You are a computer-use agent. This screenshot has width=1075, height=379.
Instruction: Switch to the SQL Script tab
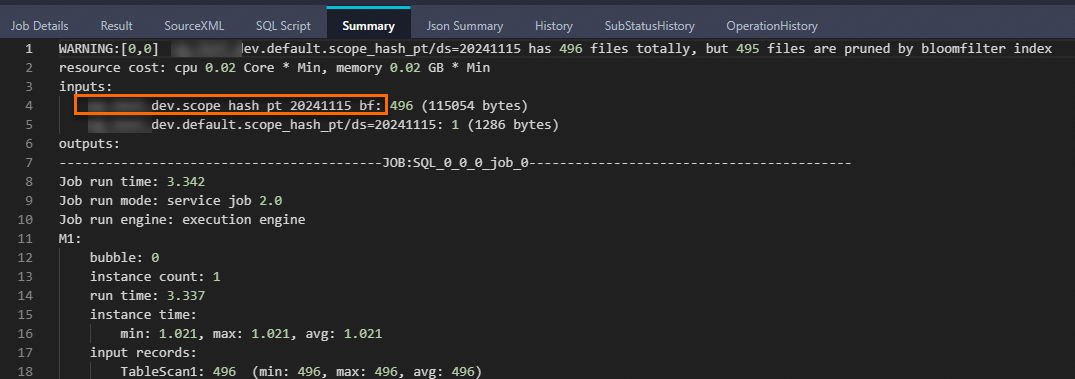point(283,26)
